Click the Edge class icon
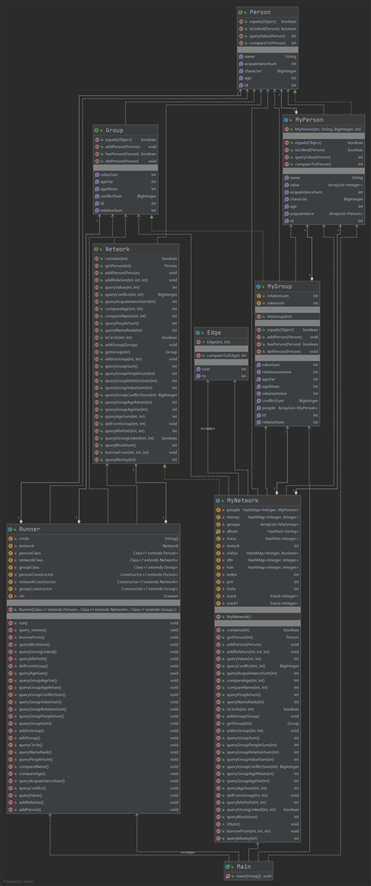The image size is (371, 886). [199, 332]
